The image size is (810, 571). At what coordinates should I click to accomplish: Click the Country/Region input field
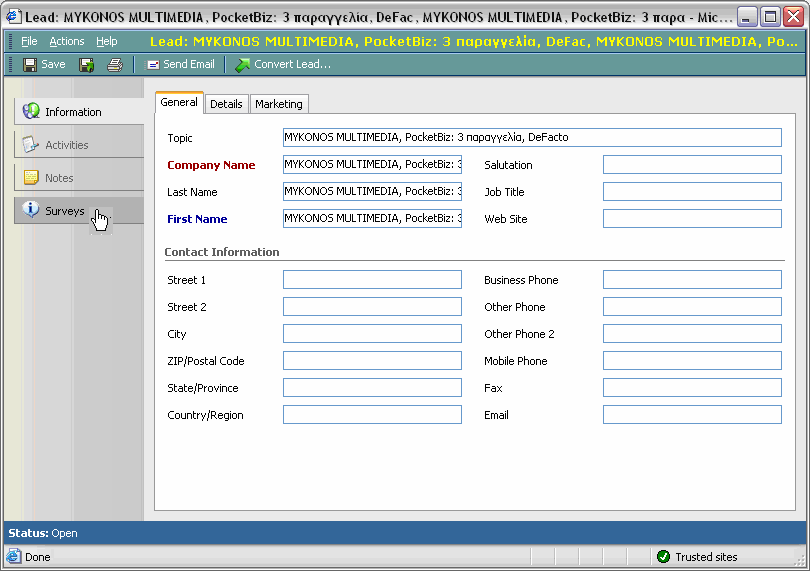[x=372, y=414]
